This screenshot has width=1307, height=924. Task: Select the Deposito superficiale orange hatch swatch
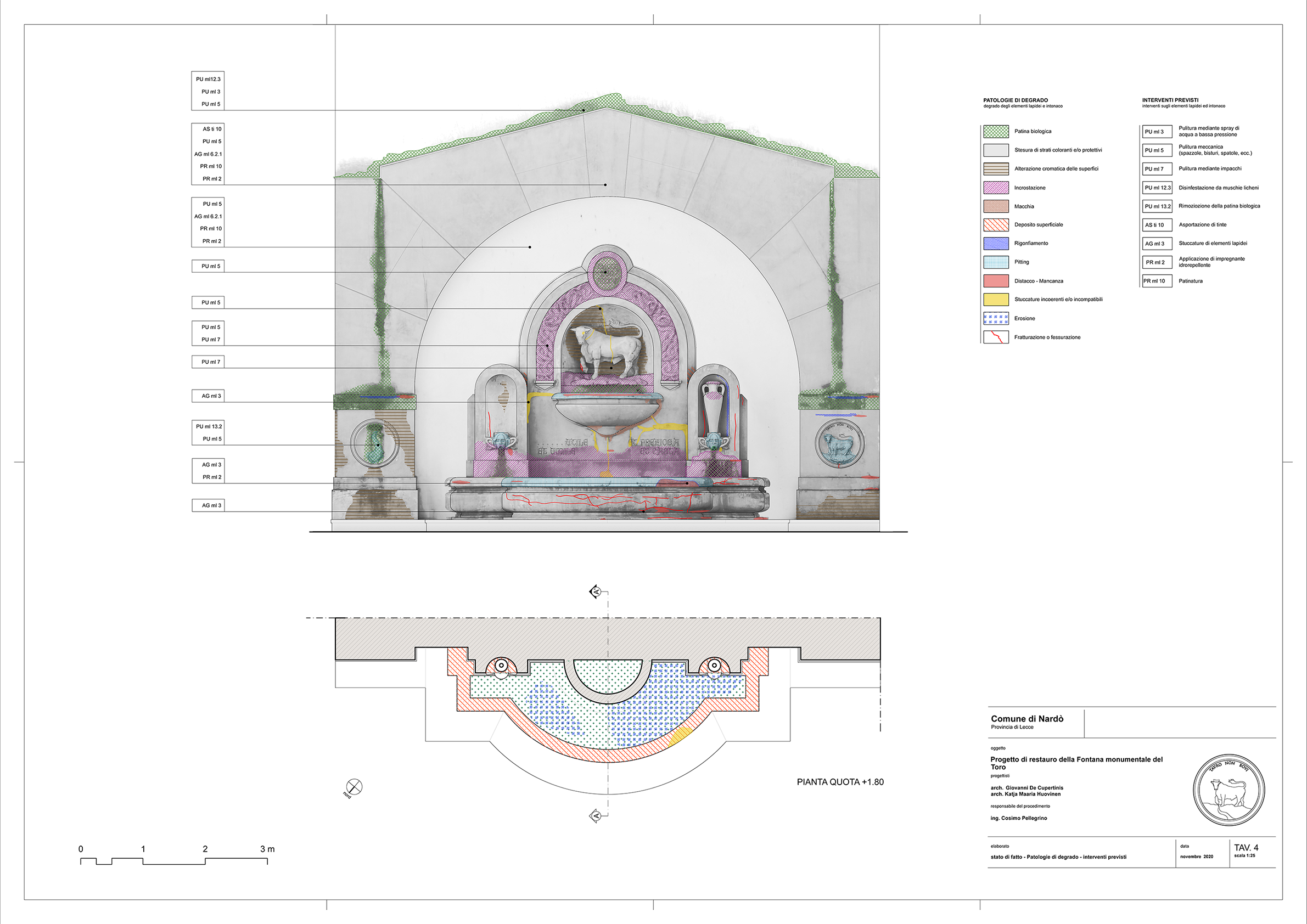996,225
